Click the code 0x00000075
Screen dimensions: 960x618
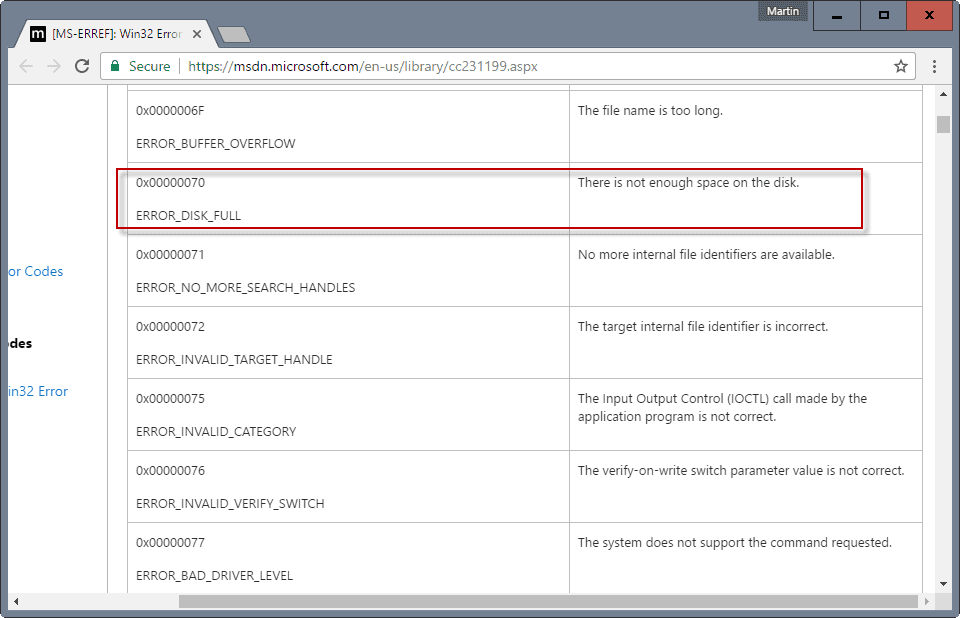170,399
